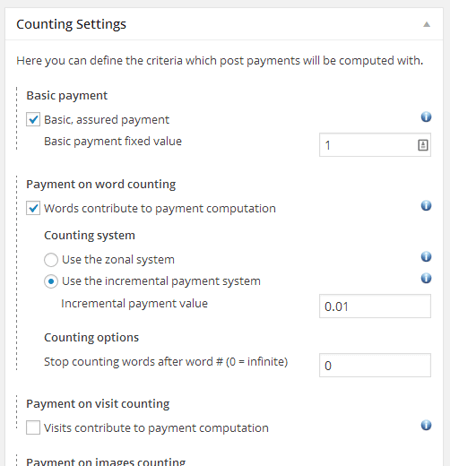Click the Stop counting words after field
Image resolution: width=450 pixels, height=466 pixels.
[375, 365]
